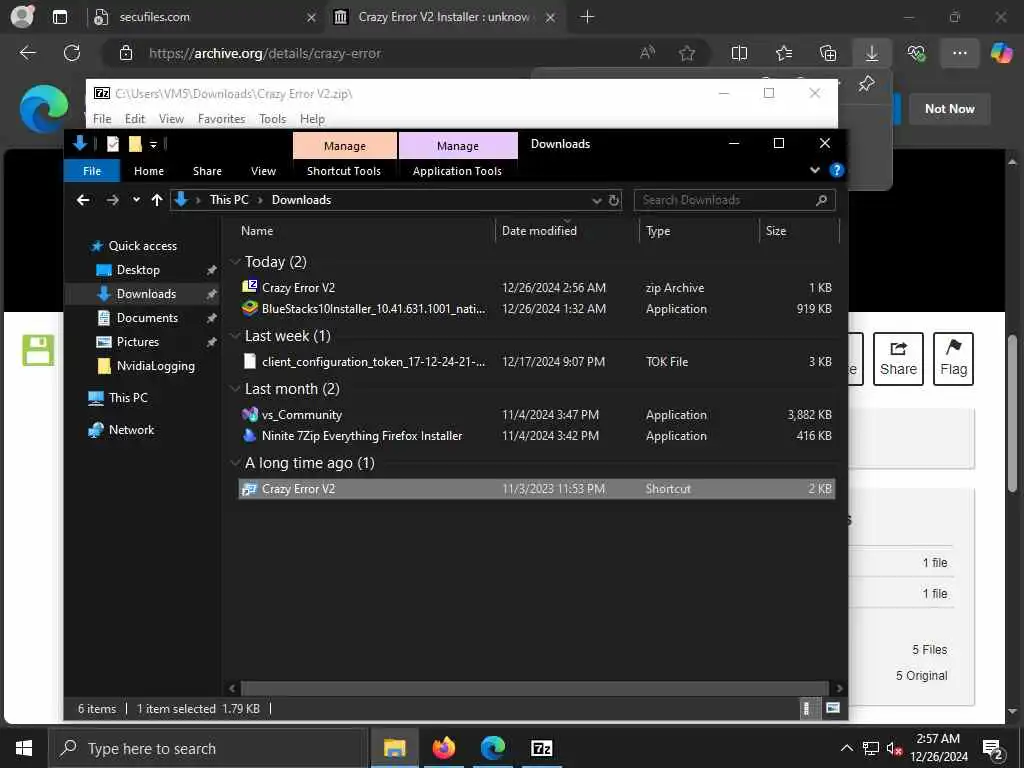The height and width of the screenshot is (768, 1024).
Task: Click Not Now button
Action: 949,109
